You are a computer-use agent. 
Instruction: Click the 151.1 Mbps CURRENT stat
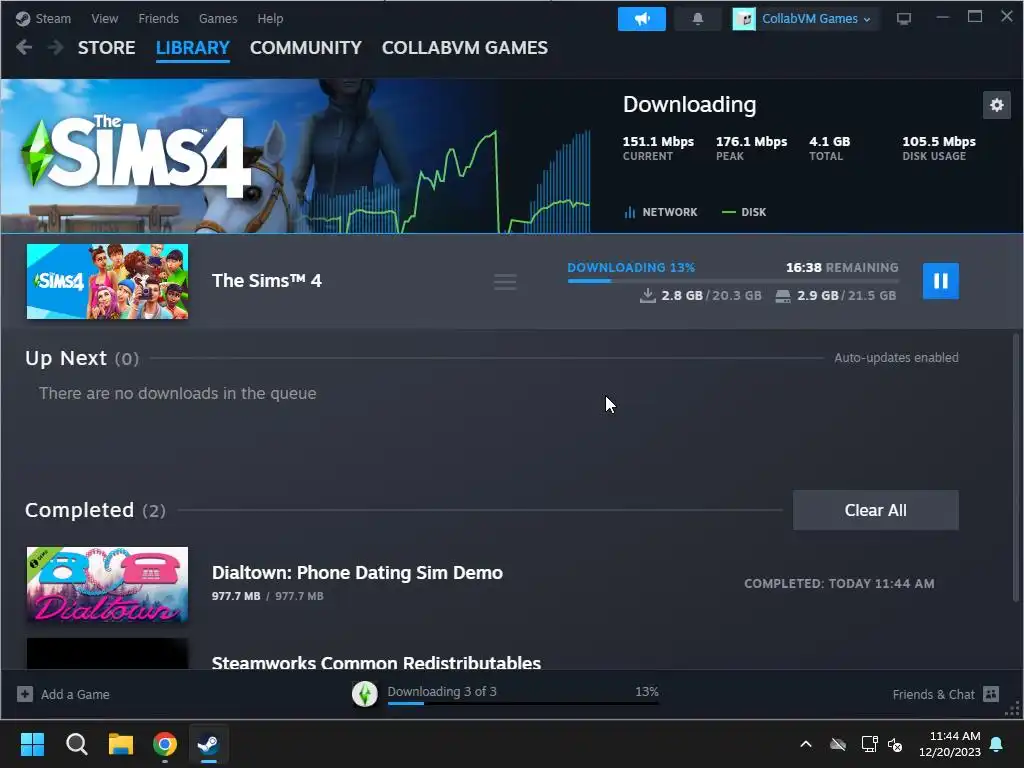(658, 148)
